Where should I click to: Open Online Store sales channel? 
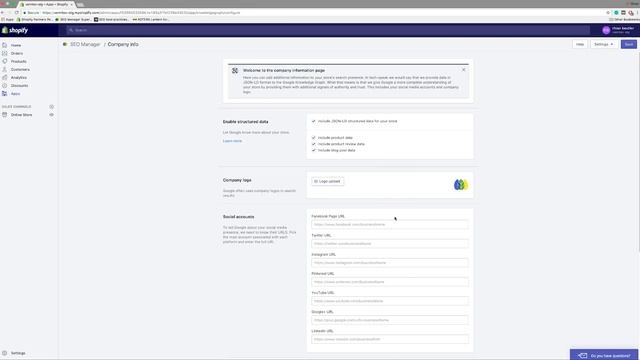tap(21, 115)
